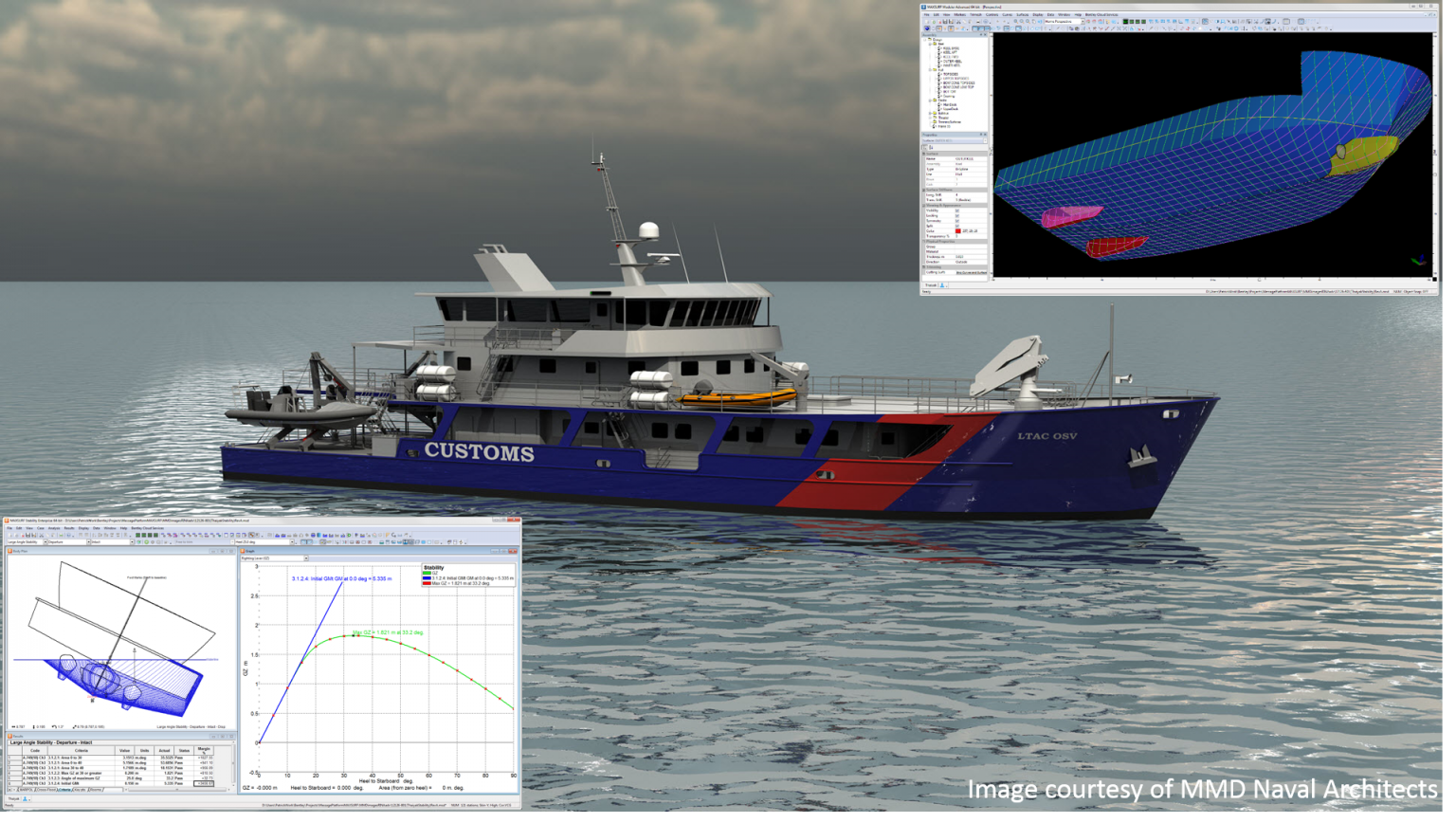Open the Surfaces menu in Maxsurf Modeler

[x=1022, y=14]
